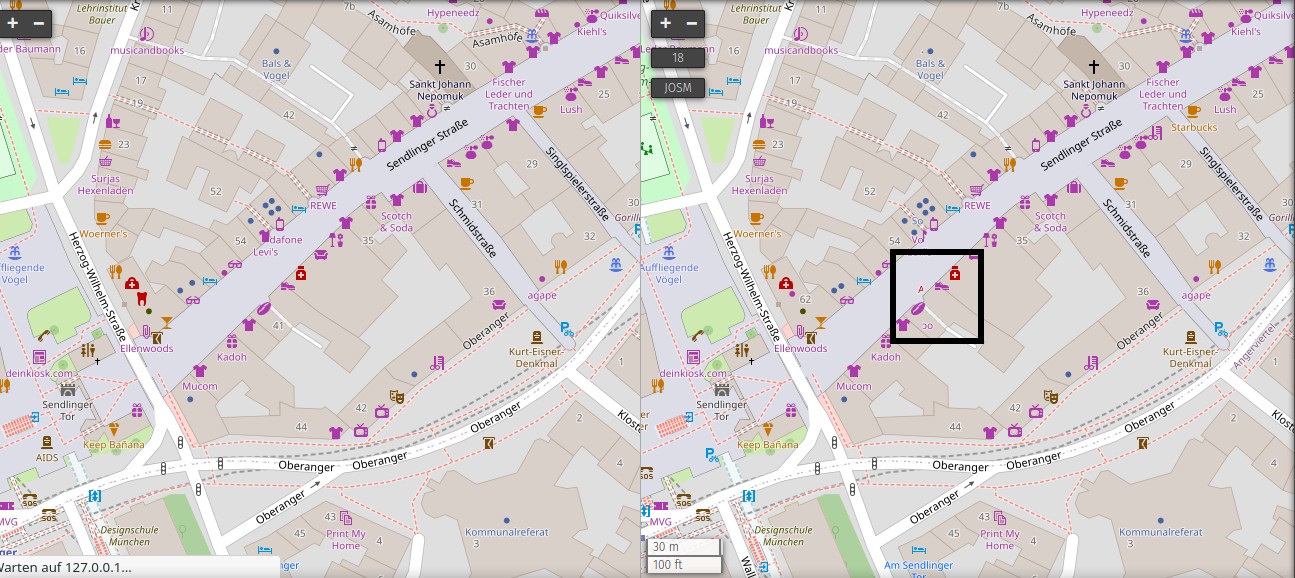Image resolution: width=1295 pixels, height=578 pixels.
Task: Select Print My Home copy icon, left map
Action: [346, 518]
